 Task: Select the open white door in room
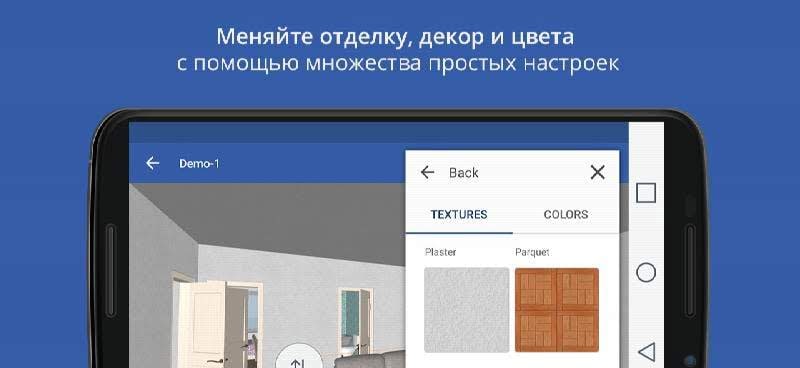[202, 325]
